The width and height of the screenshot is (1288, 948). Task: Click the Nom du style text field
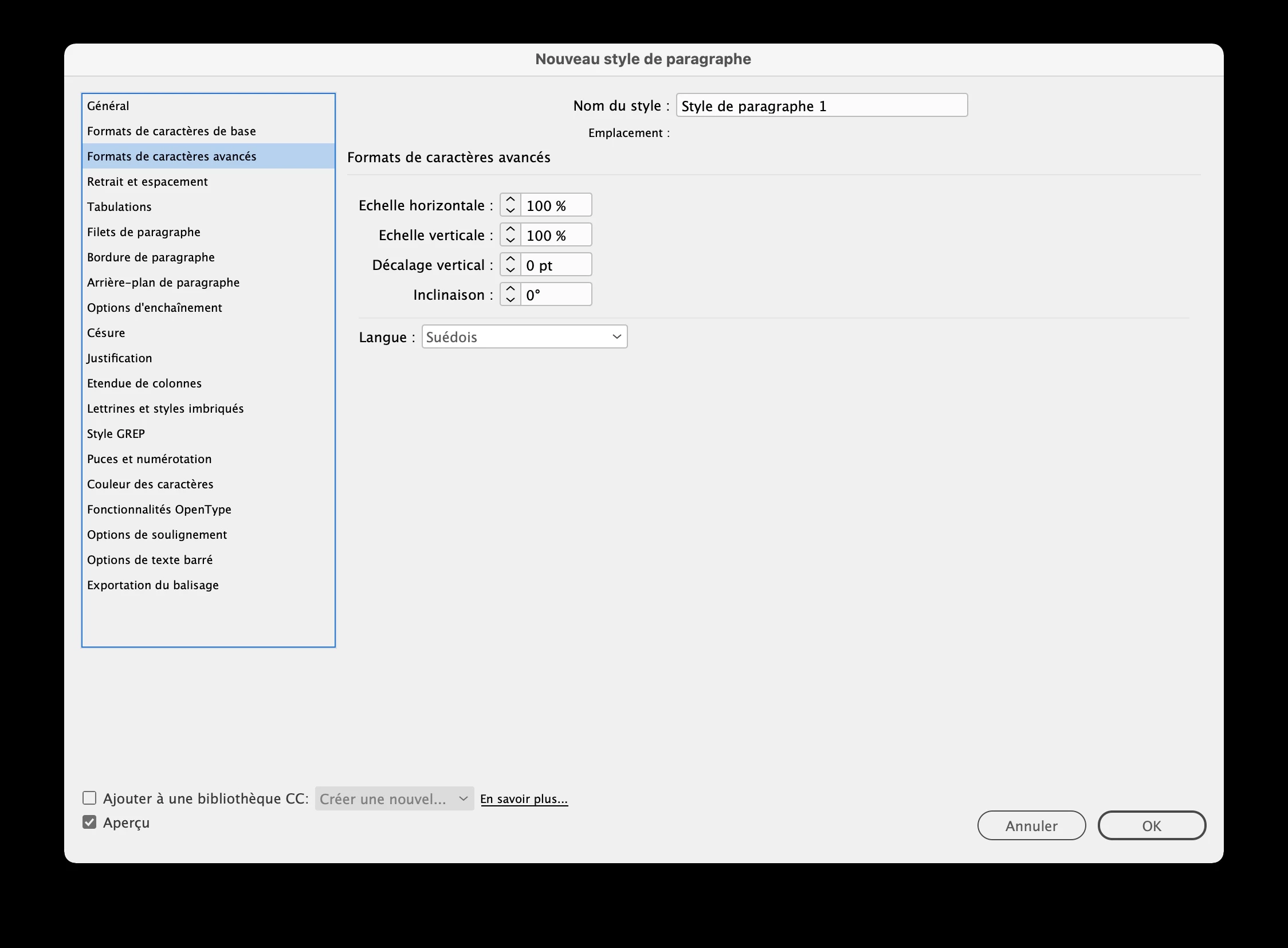click(x=821, y=105)
